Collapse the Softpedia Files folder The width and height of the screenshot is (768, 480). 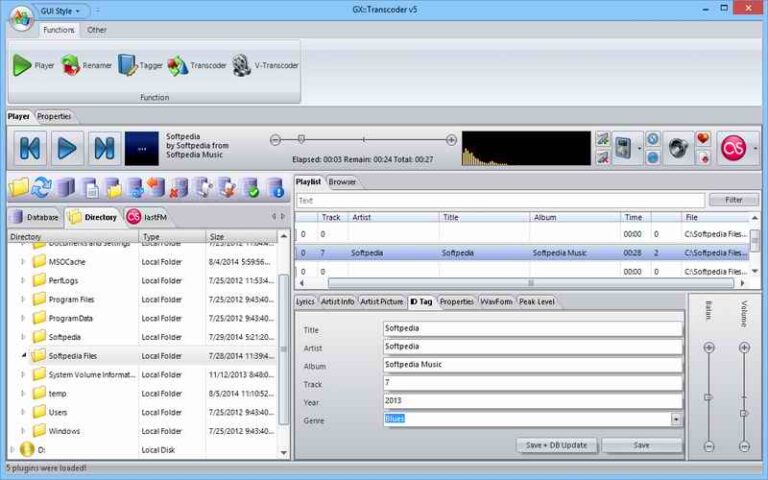pos(24,355)
